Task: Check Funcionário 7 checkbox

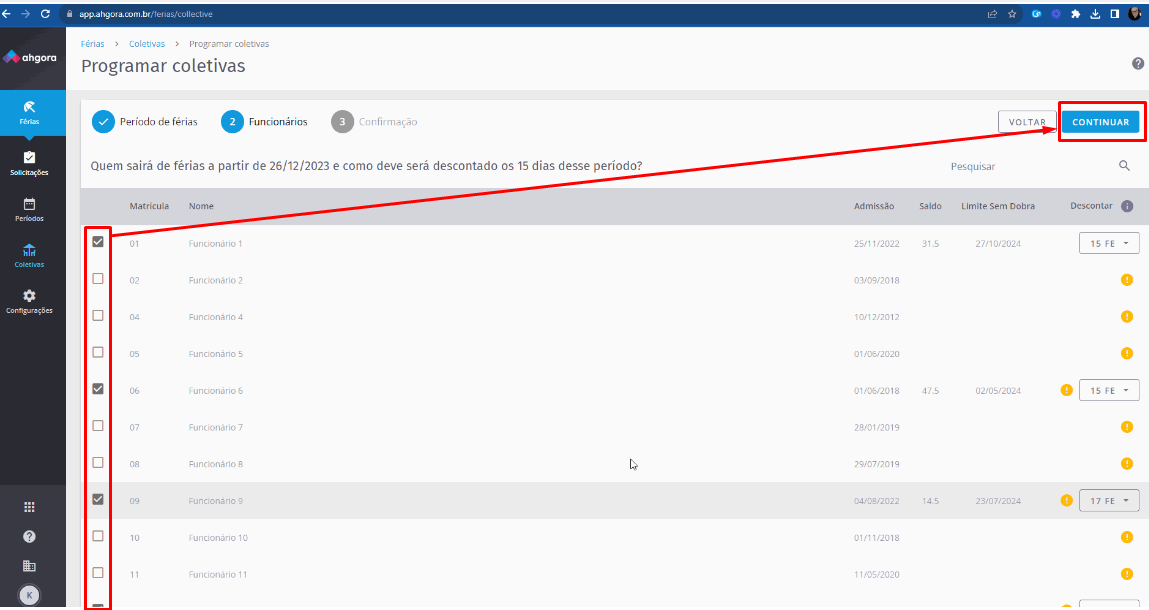Action: 98,425
